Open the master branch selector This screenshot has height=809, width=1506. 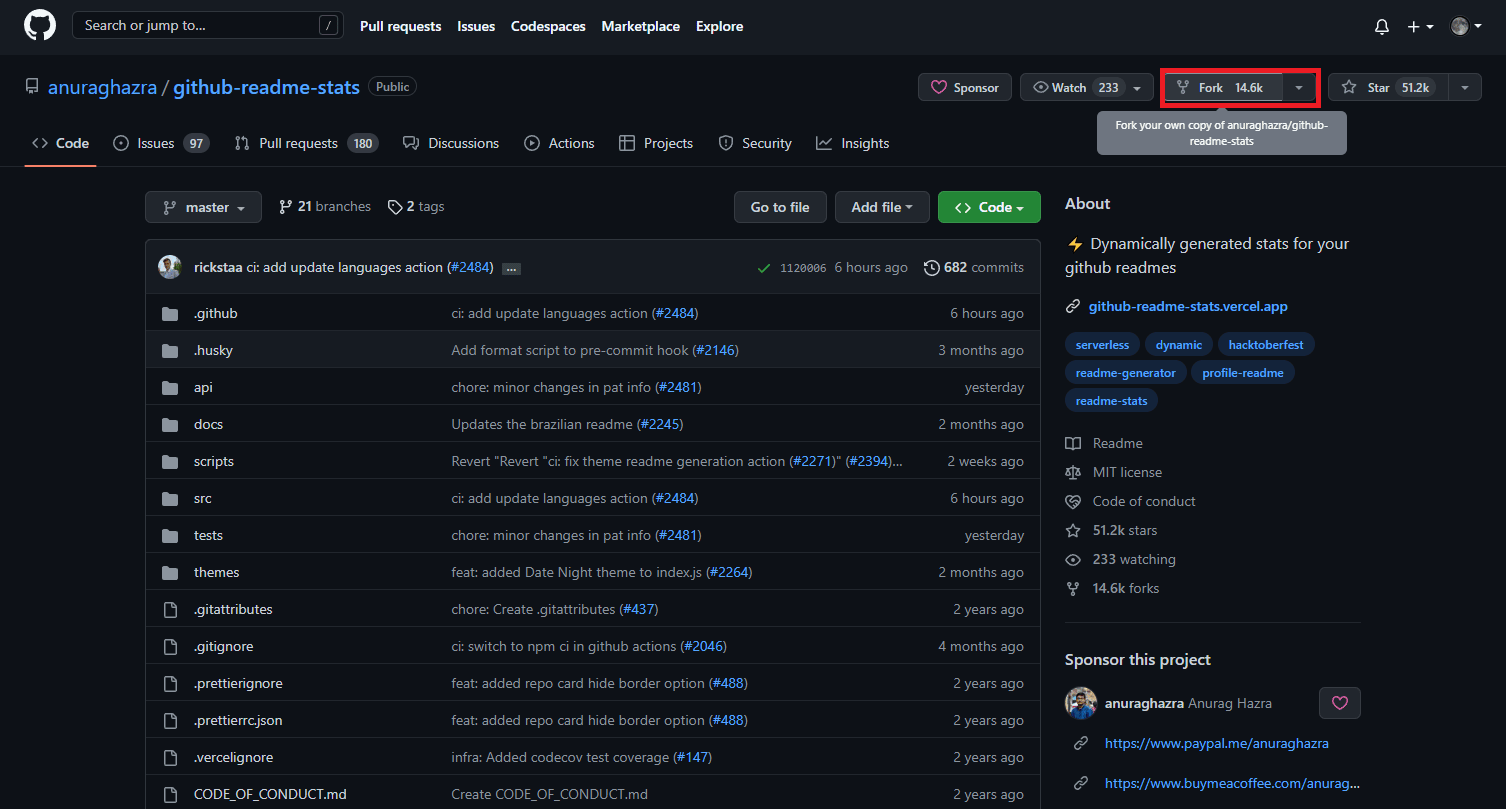[203, 207]
